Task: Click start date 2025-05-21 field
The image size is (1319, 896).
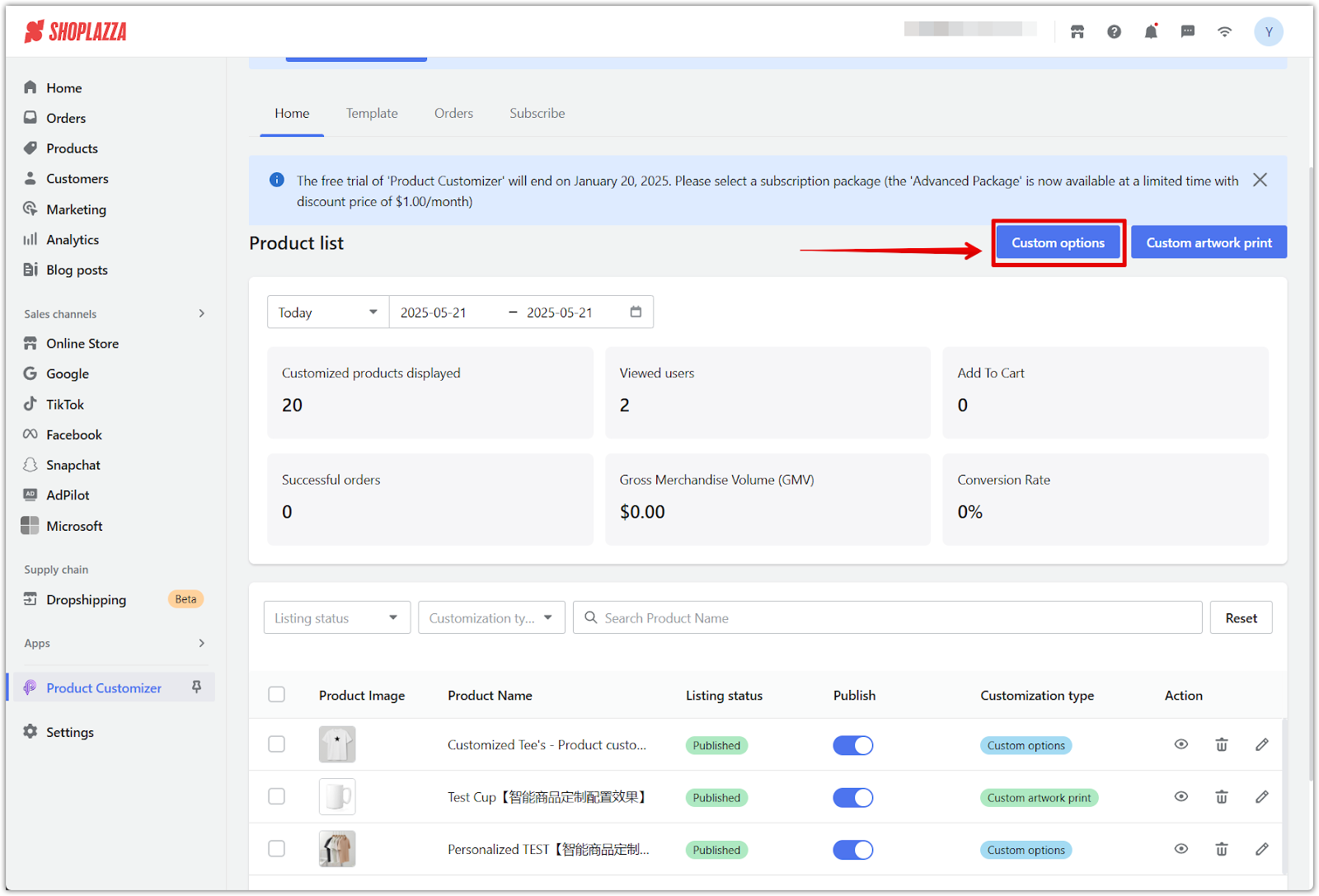Action: coord(434,312)
